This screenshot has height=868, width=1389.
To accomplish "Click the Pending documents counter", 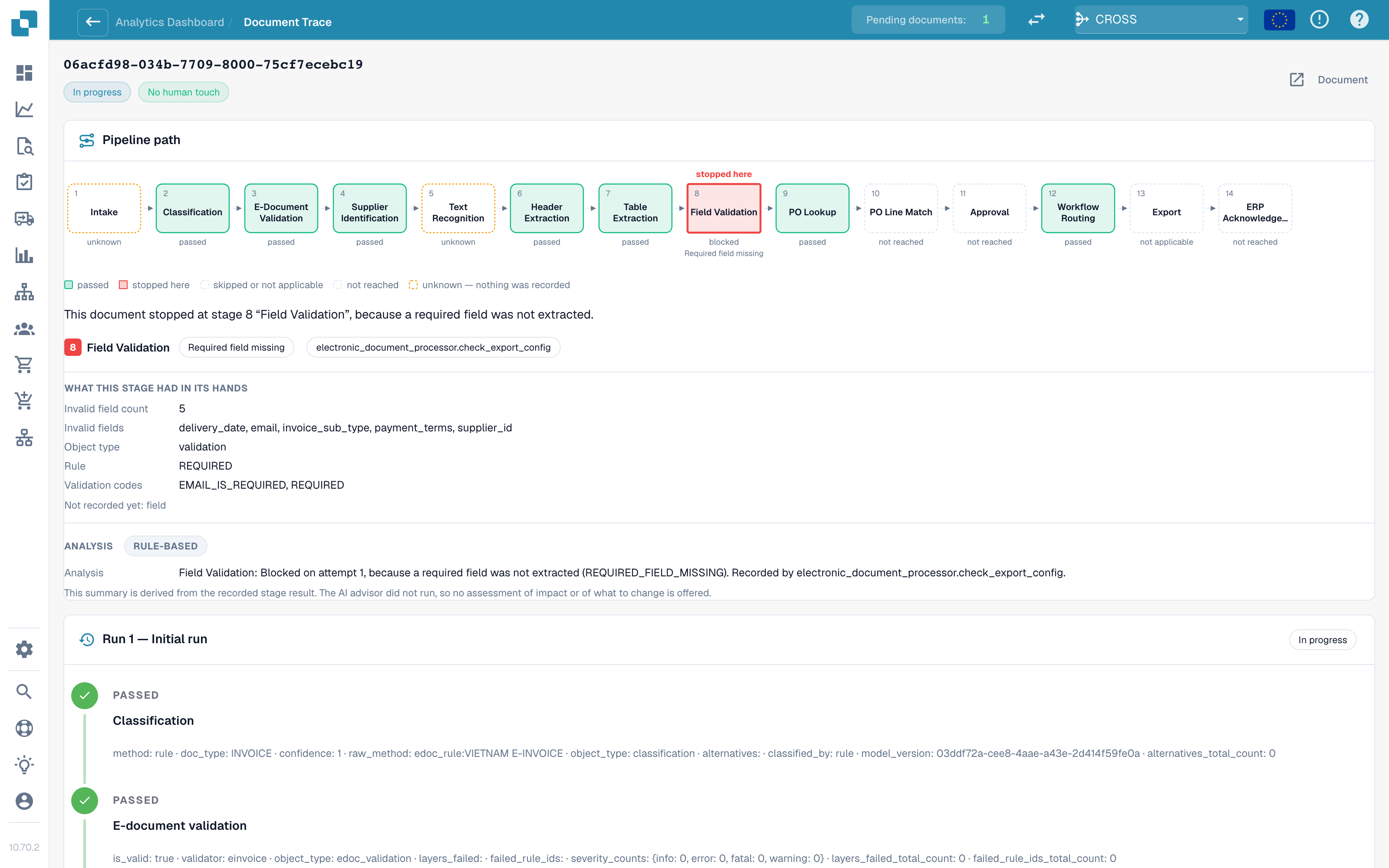I will tap(928, 20).
